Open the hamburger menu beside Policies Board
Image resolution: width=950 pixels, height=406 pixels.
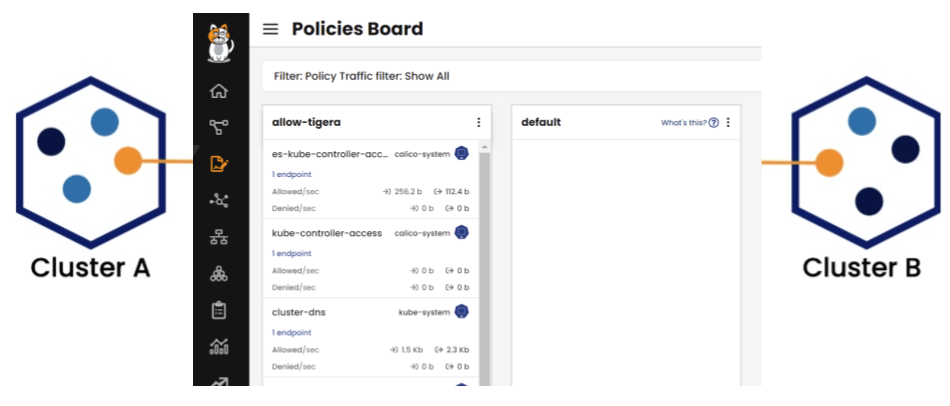pyautogui.click(x=270, y=29)
